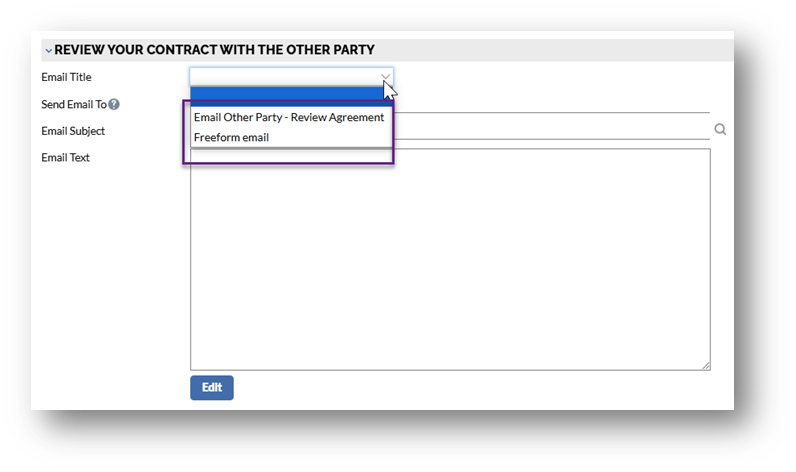This screenshot has height=472, width=796.
Task: Select the blank highlighted dropdown option
Action: point(288,94)
